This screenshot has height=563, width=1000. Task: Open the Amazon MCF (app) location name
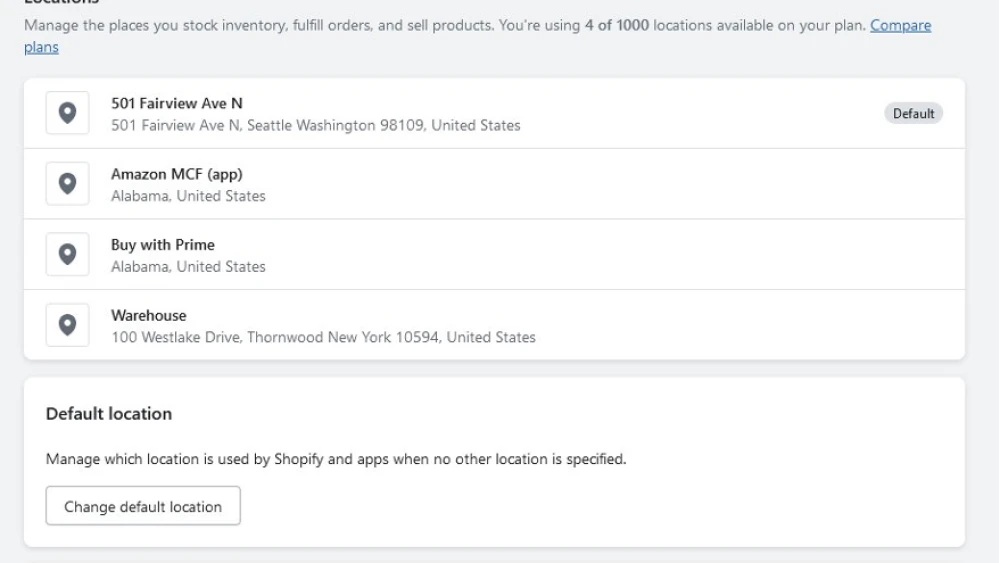point(176,174)
